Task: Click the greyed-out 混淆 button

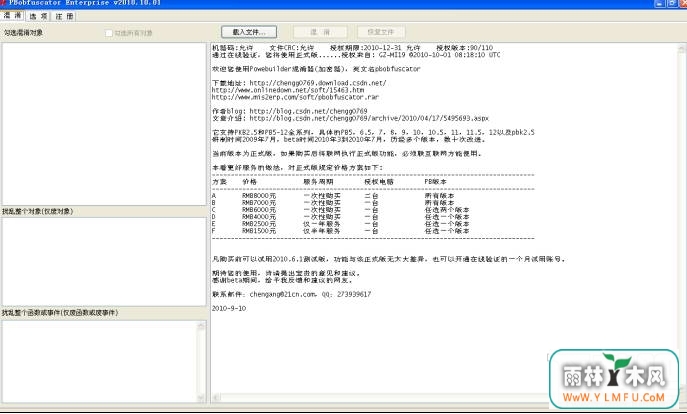Action: point(320,32)
